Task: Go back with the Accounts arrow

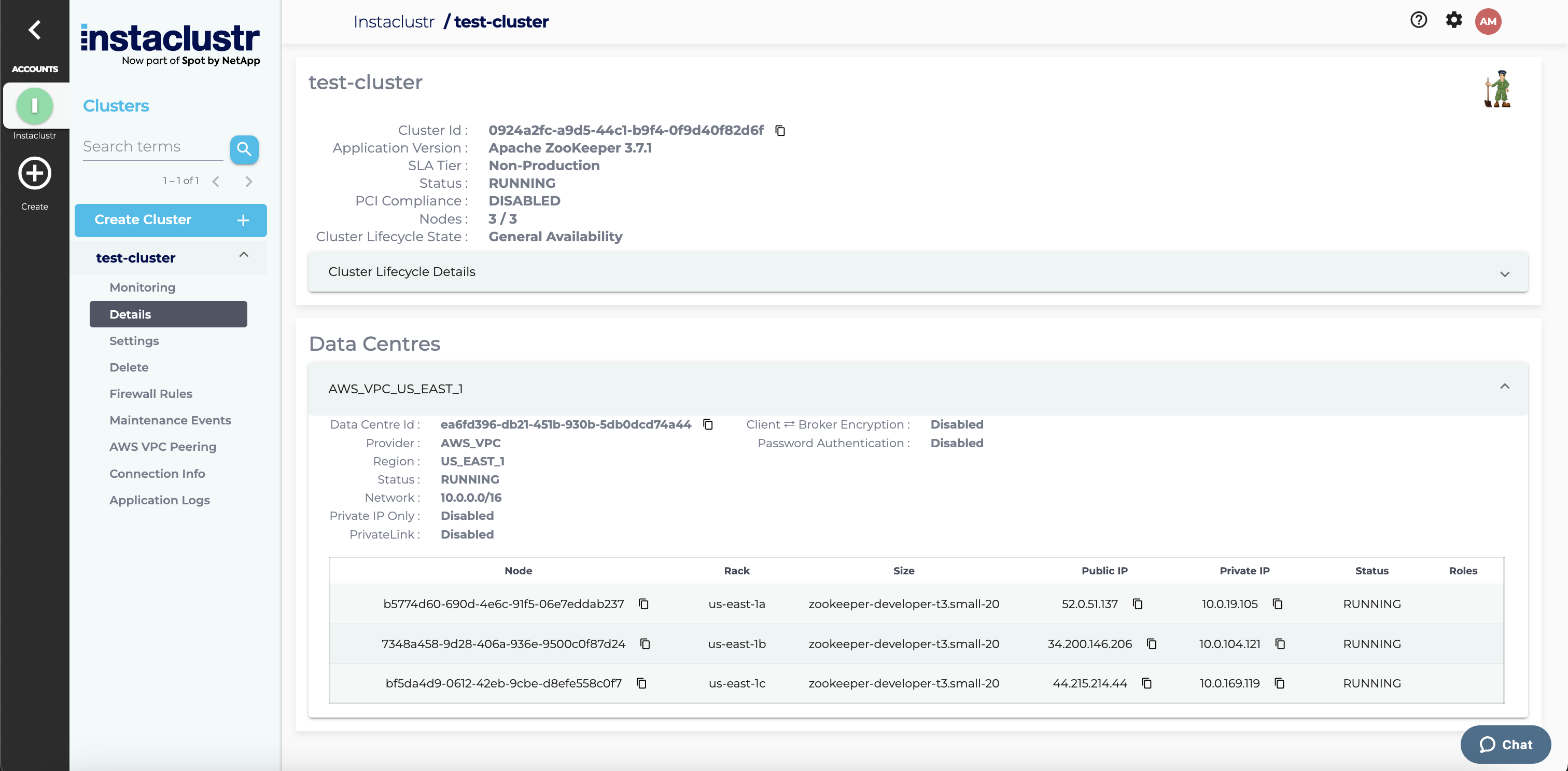Action: (35, 29)
